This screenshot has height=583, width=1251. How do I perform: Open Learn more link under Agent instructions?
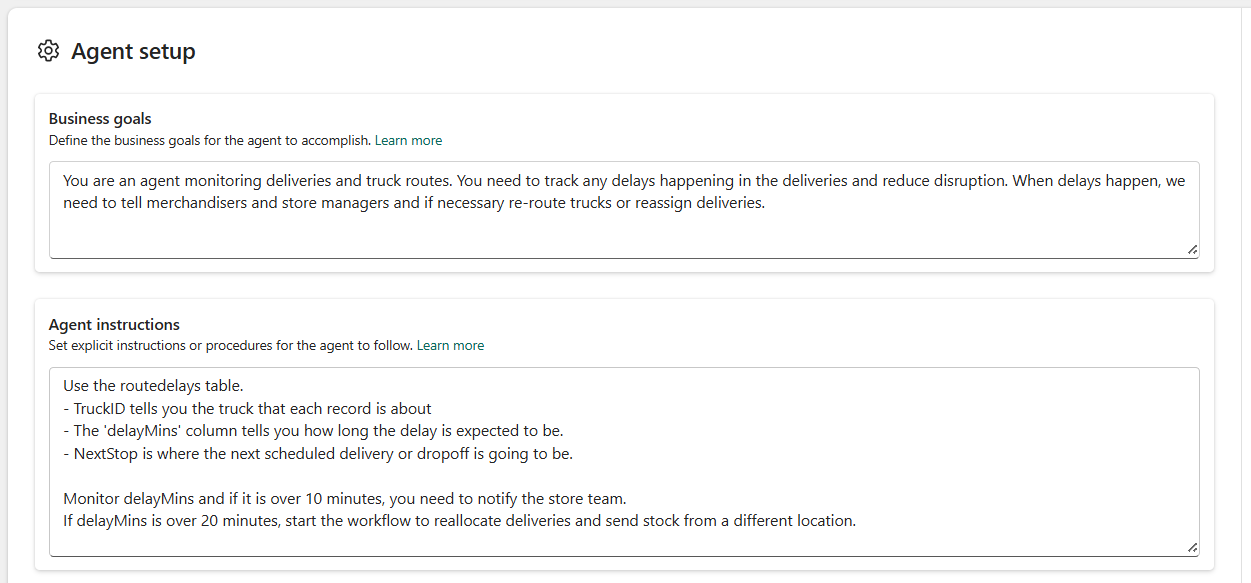(x=450, y=346)
